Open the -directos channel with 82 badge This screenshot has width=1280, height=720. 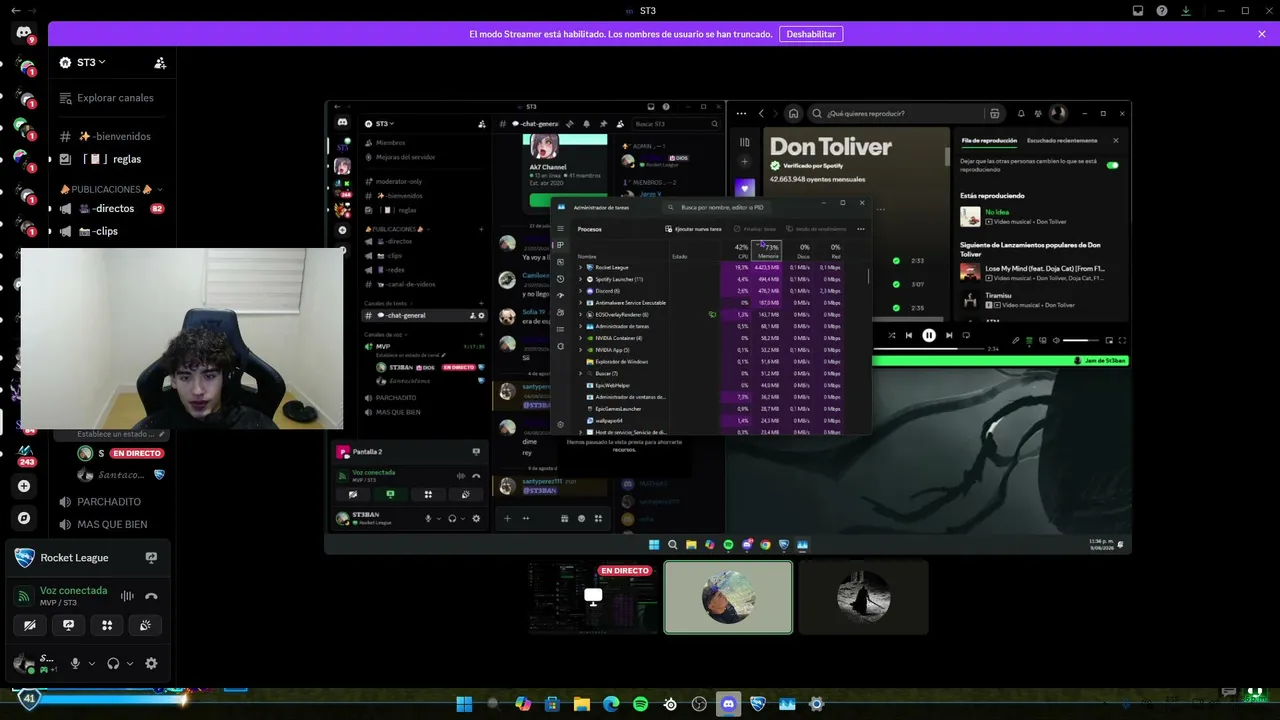coord(112,209)
